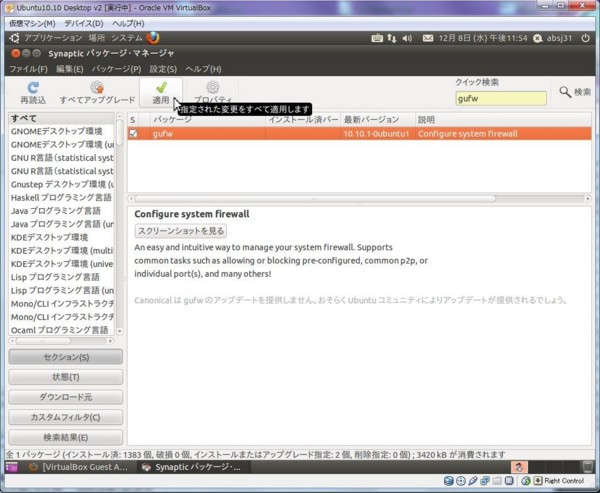Open the Package (パッケージ) menu
Screen dimensions: 600x493
tap(116, 69)
